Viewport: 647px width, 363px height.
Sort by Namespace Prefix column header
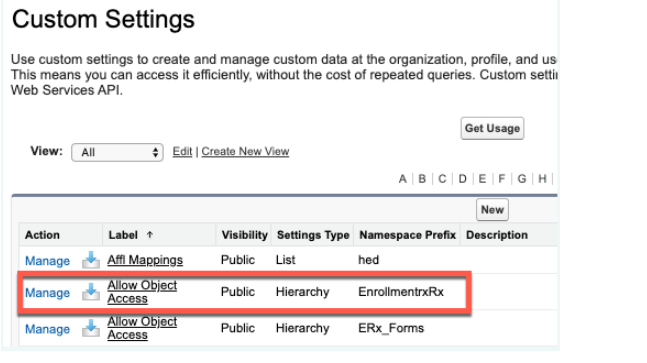click(x=407, y=235)
